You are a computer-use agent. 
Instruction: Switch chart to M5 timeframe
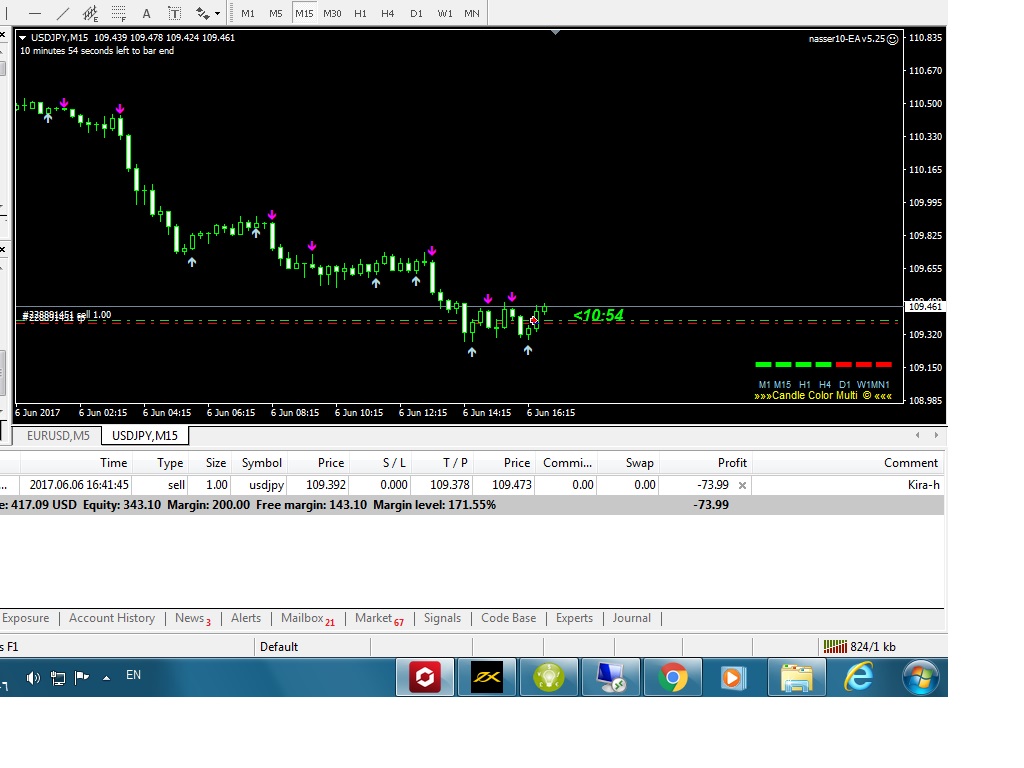[276, 13]
